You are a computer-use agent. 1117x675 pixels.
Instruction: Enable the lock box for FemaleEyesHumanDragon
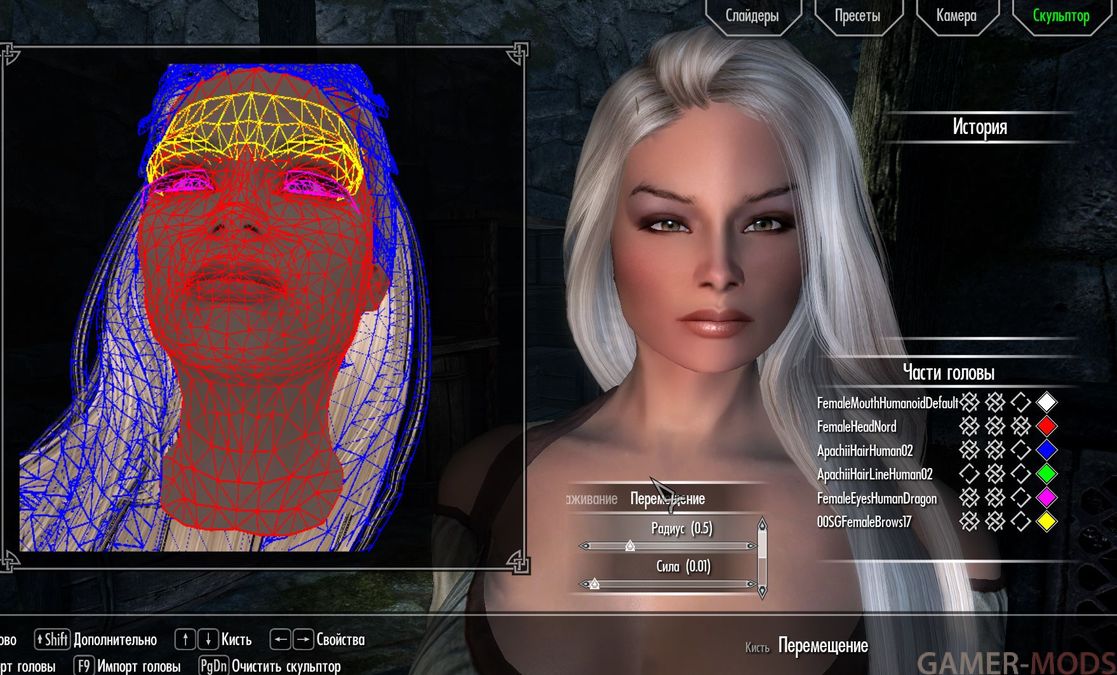[1020, 498]
